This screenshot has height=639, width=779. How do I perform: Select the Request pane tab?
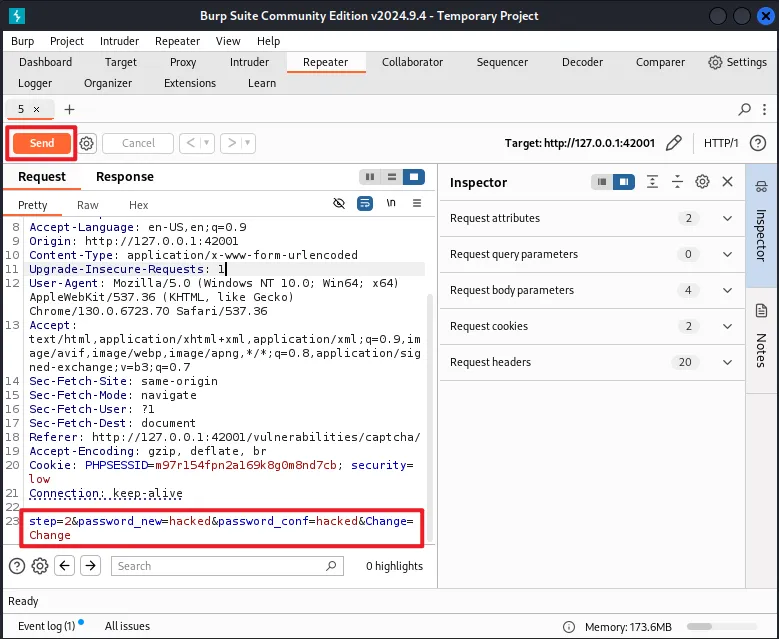(42, 177)
